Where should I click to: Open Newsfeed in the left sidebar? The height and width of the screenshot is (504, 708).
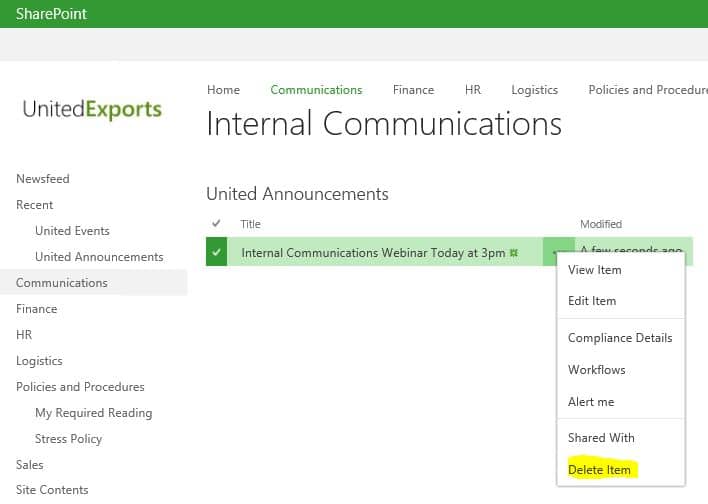coord(43,179)
